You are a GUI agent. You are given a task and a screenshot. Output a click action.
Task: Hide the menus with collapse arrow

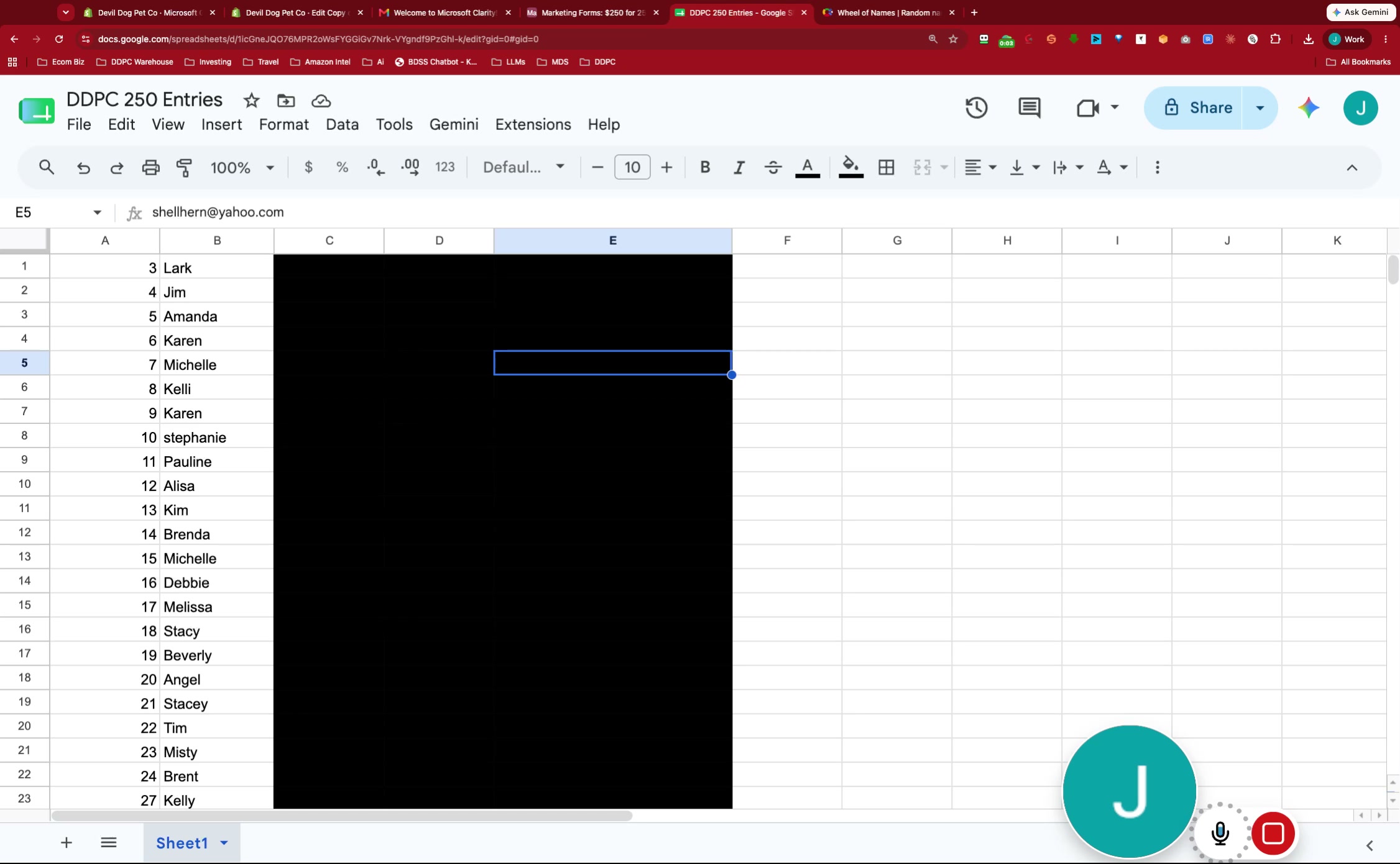[1352, 168]
